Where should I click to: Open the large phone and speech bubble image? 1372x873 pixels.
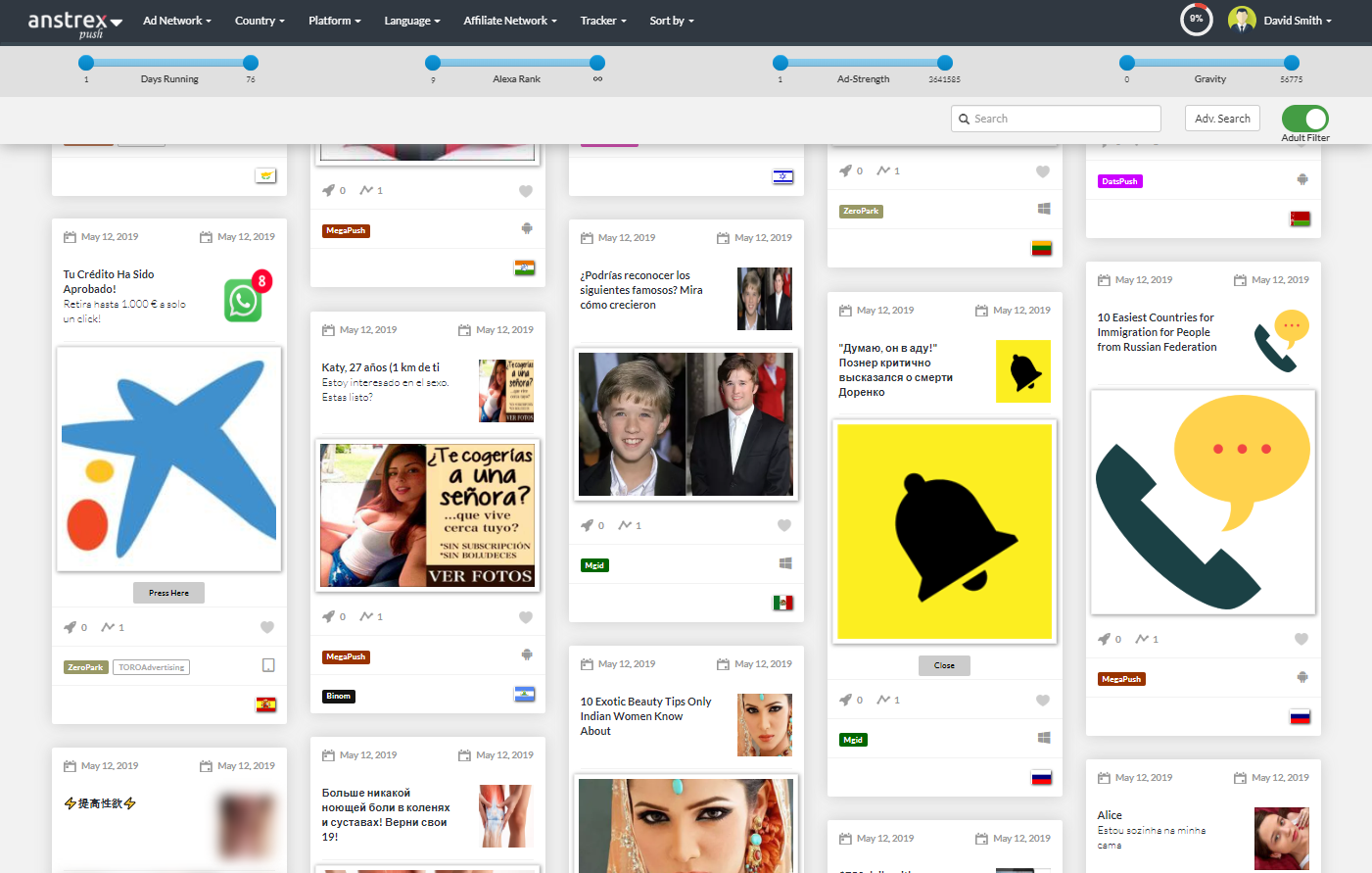click(1204, 503)
